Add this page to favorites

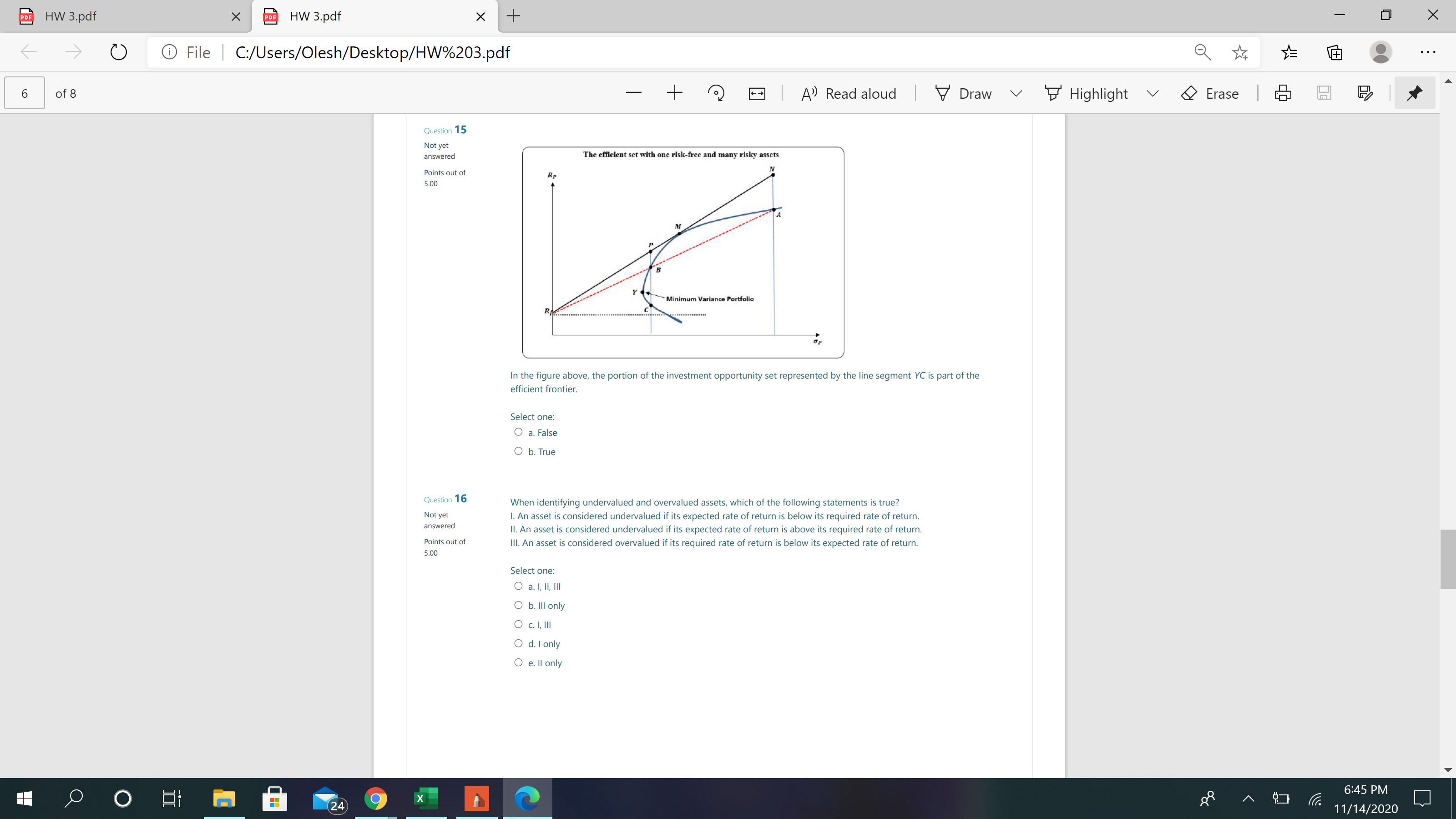[1239, 52]
